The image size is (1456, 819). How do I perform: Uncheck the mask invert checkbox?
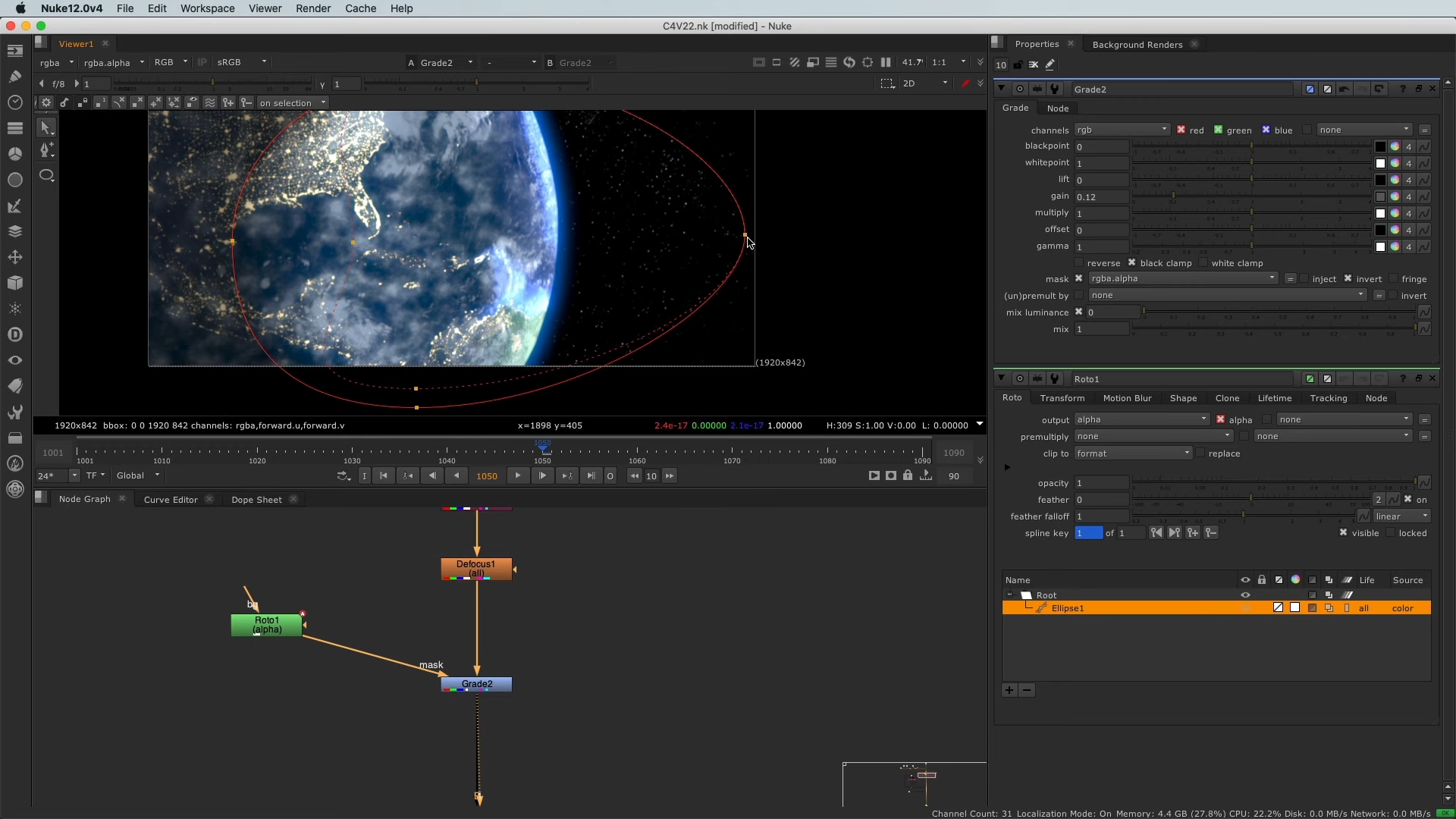click(1348, 279)
